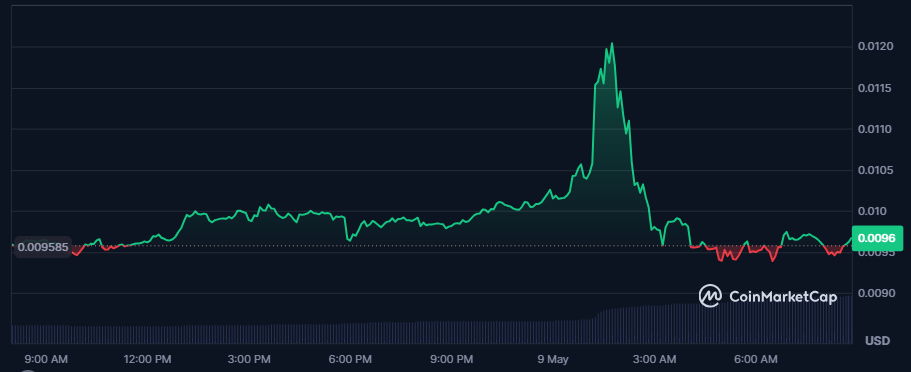
Task: Click the 12:00 PM time label
Action: (147, 359)
